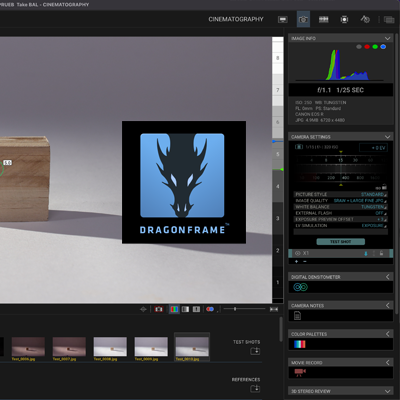This screenshot has height=400, width=400.
Task: Click the f/1.1 1/25 SEC readout
Action: point(340,90)
